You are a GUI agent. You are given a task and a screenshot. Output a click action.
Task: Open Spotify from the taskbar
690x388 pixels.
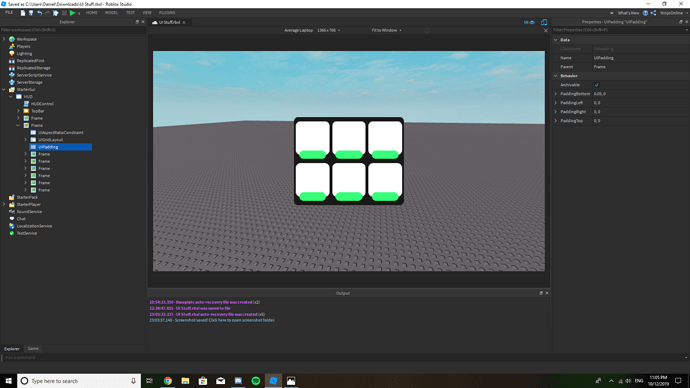click(x=256, y=381)
